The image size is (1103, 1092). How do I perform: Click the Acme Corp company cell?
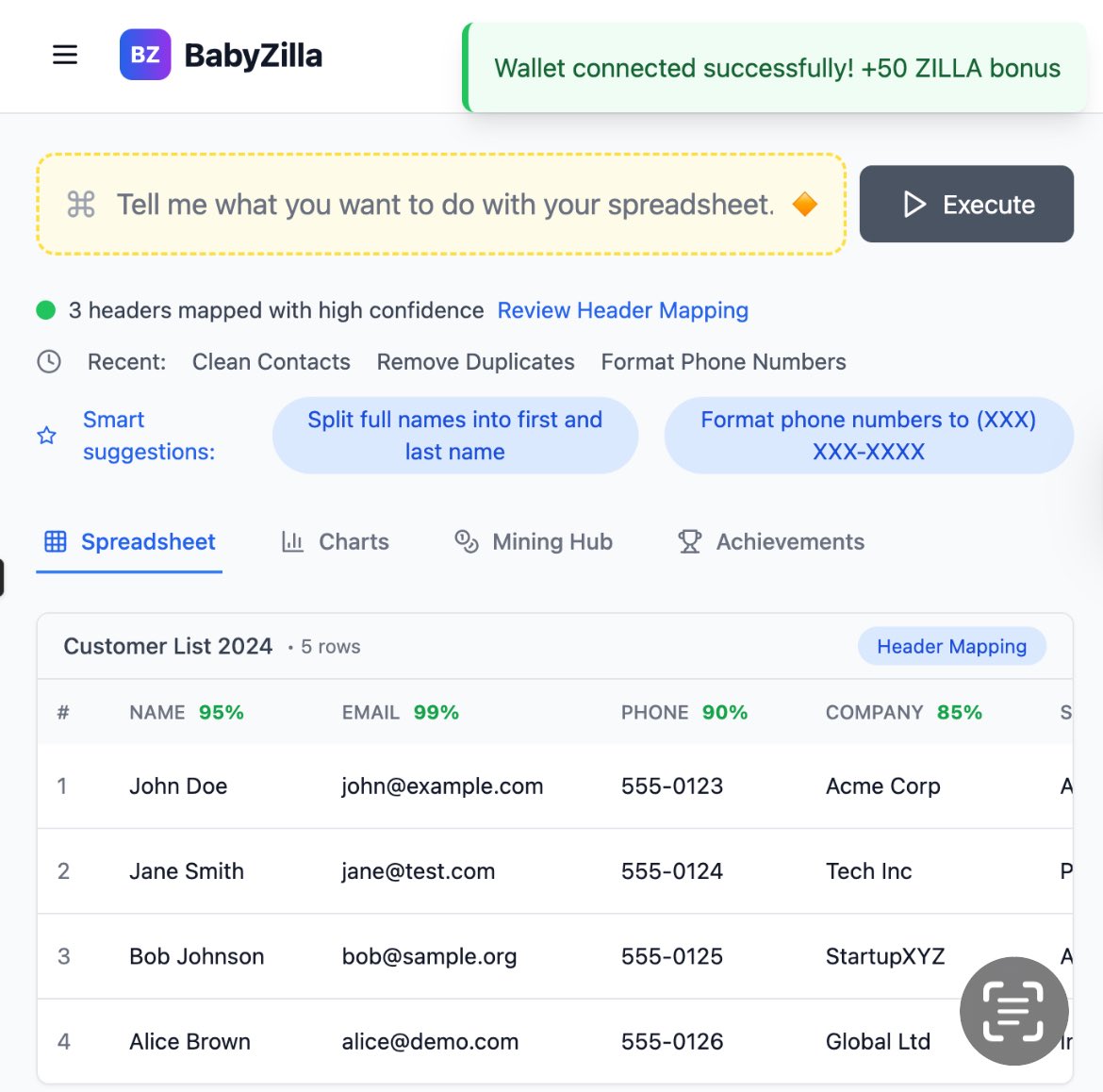pyautogui.click(x=882, y=786)
